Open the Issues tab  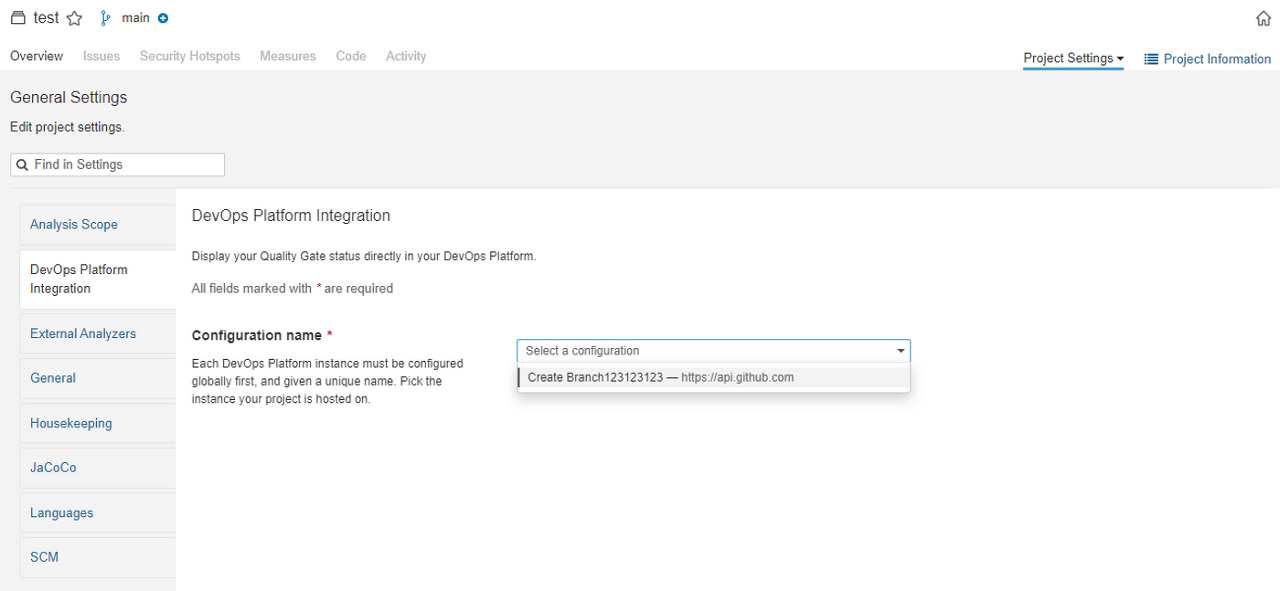coord(101,56)
